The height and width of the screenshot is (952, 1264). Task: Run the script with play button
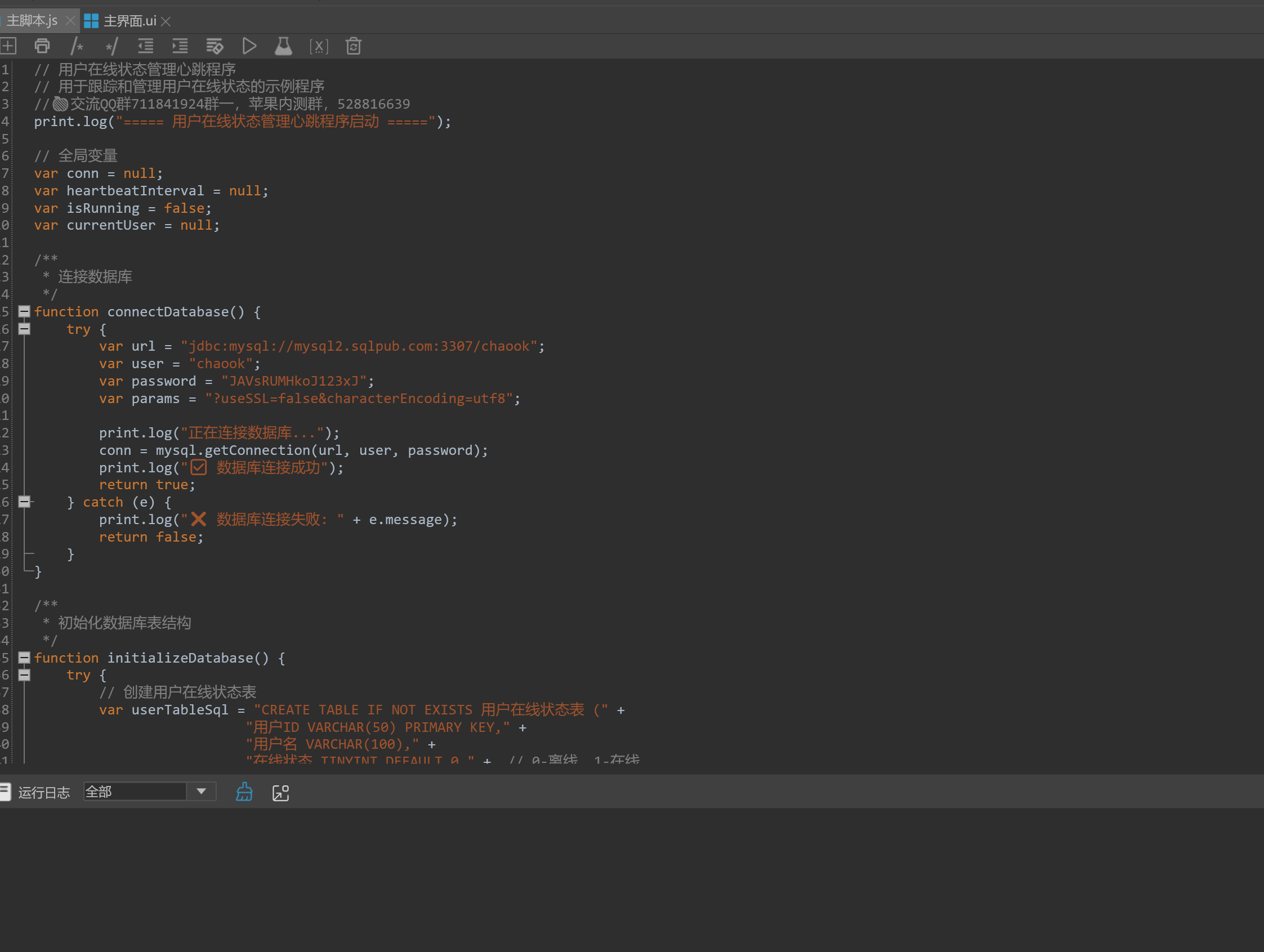tap(249, 46)
